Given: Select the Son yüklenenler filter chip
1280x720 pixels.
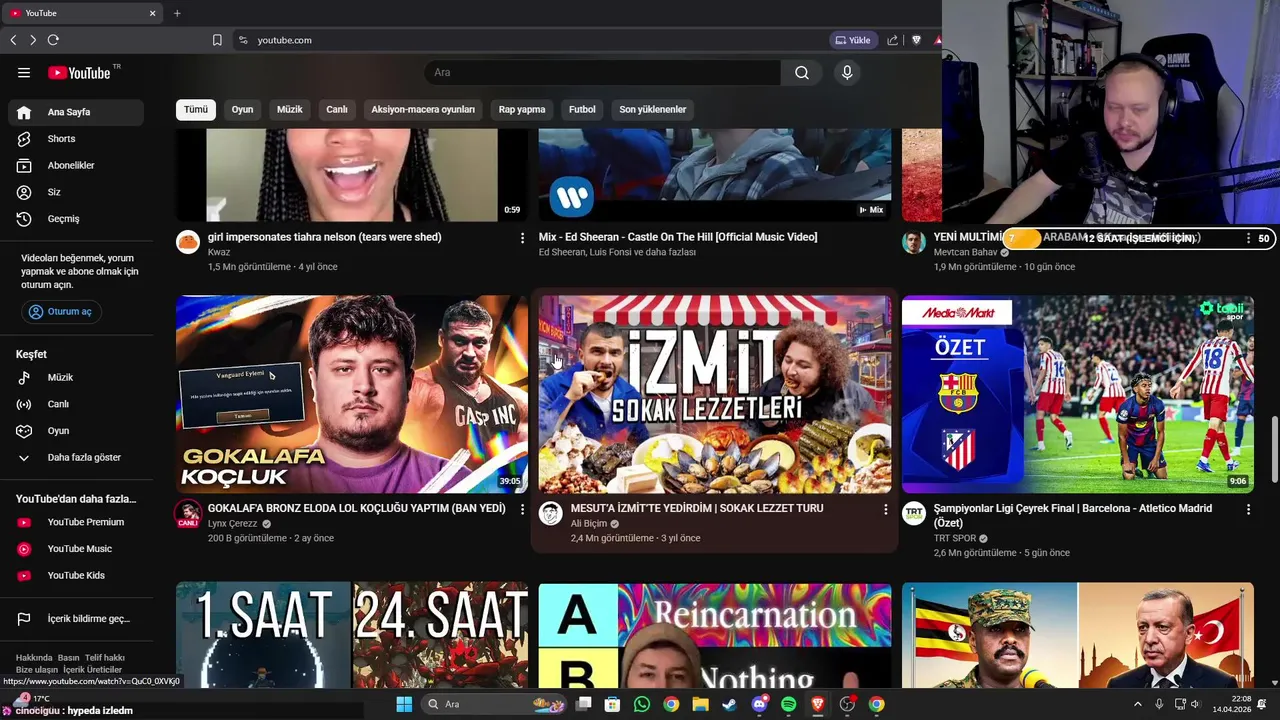Looking at the screenshot, I should [x=652, y=110].
